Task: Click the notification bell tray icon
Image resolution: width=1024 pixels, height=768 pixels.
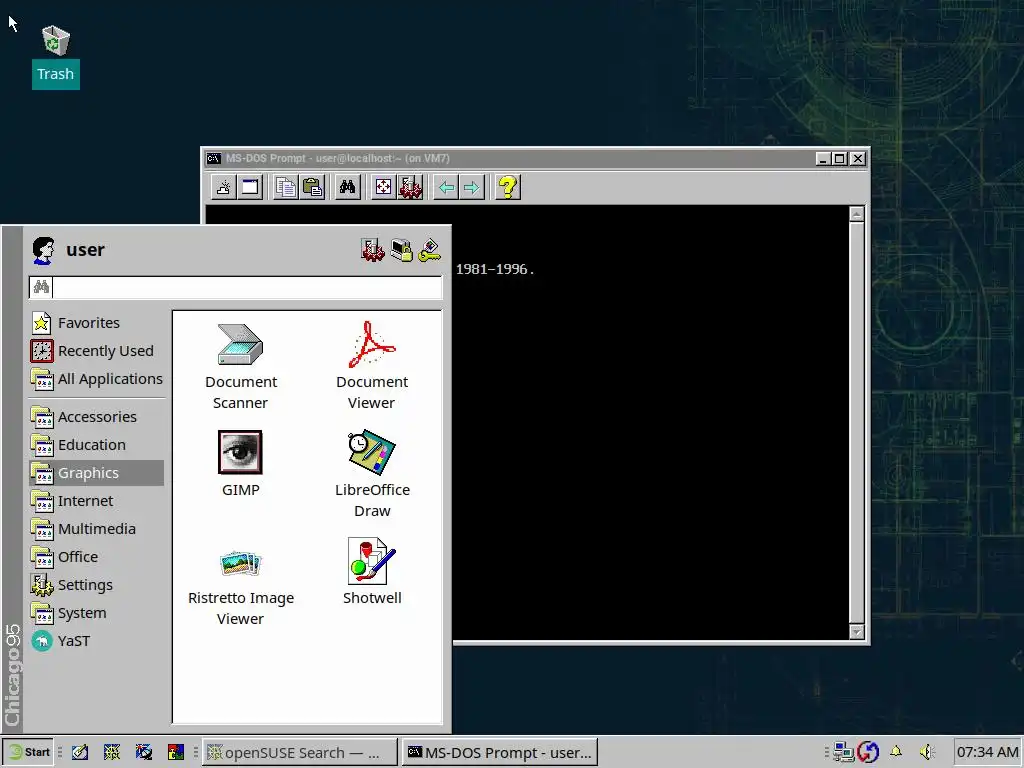Action: [896, 752]
